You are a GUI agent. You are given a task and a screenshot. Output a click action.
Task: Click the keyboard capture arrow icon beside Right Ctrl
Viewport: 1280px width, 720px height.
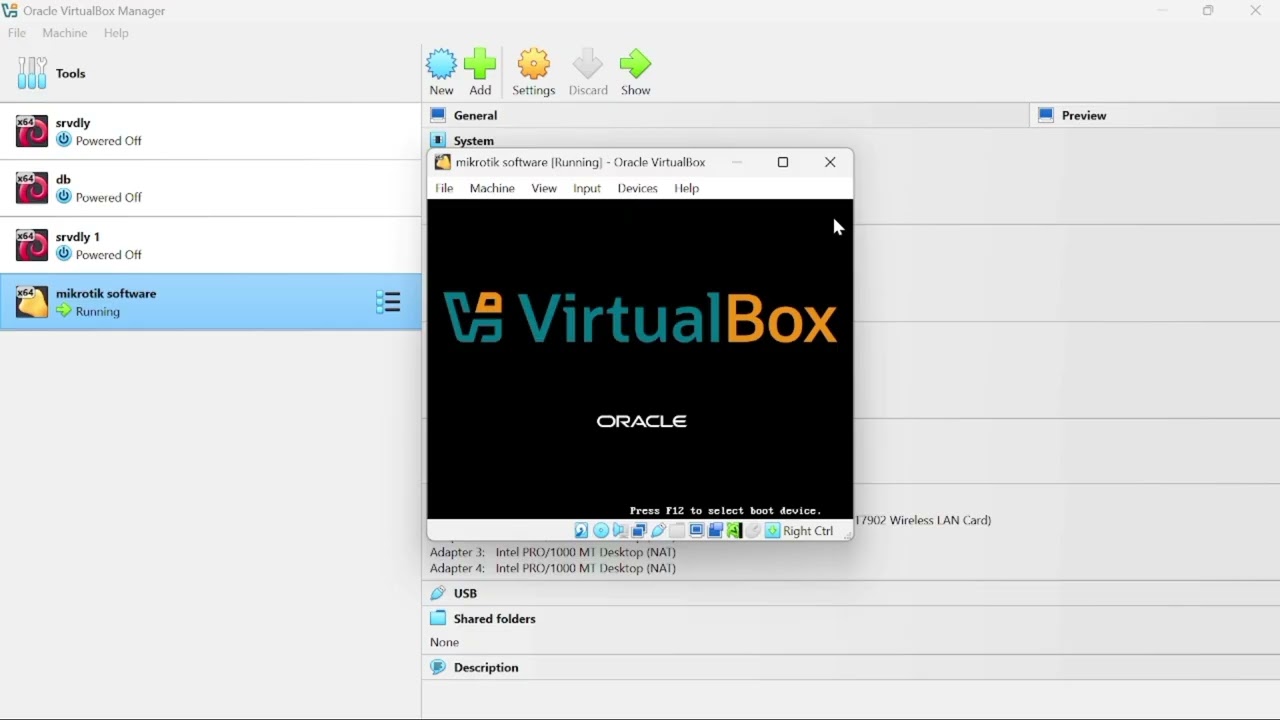point(772,531)
